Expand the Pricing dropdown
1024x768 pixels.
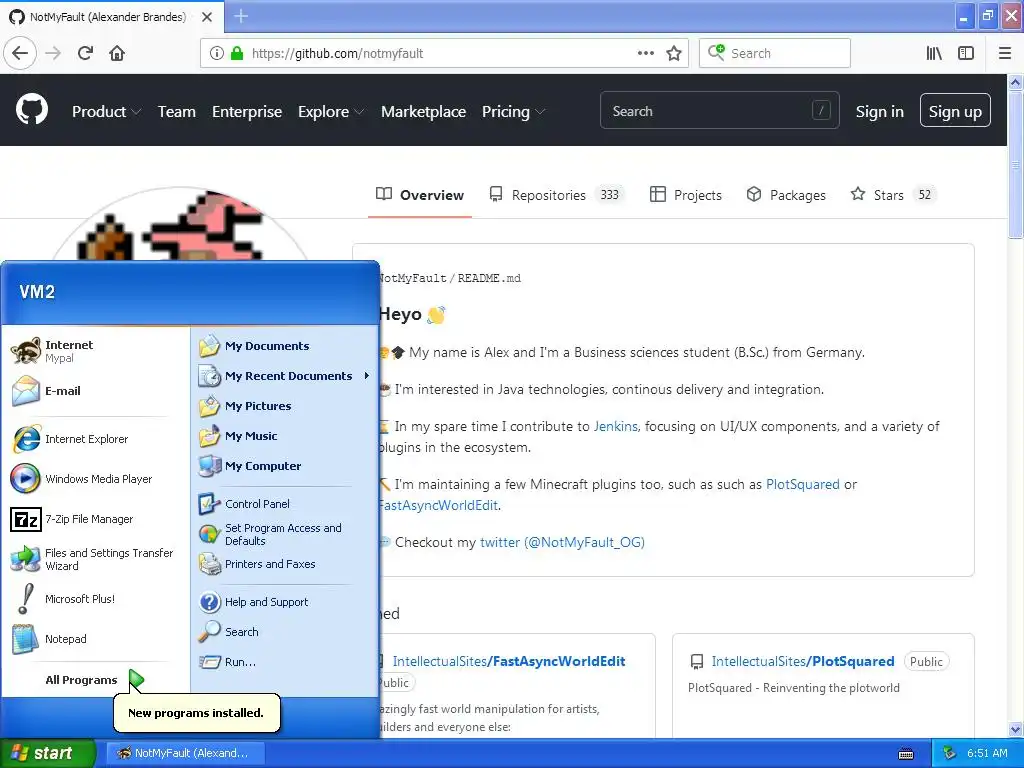[513, 112]
